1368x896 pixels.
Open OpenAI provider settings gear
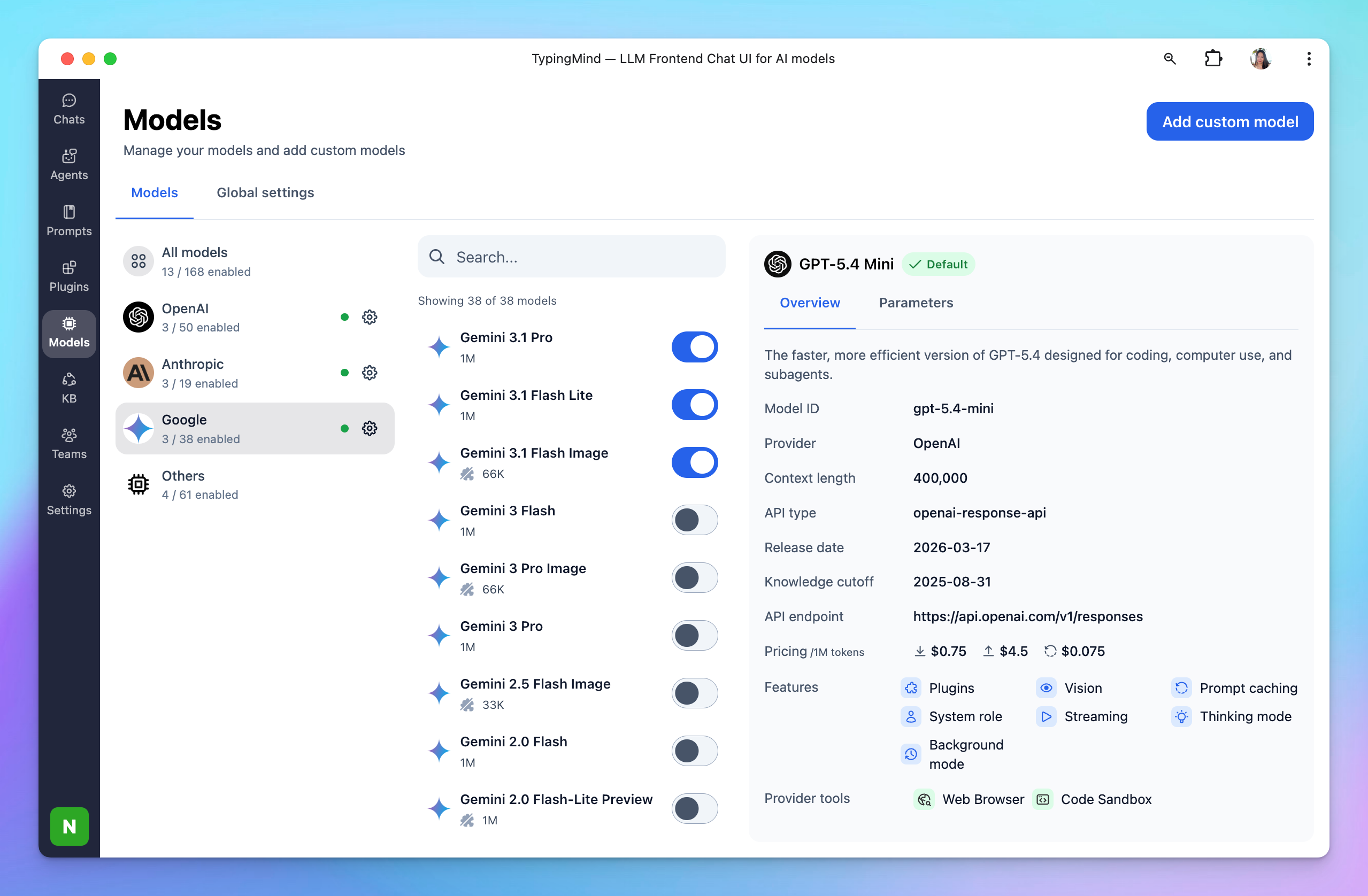pyautogui.click(x=370, y=317)
